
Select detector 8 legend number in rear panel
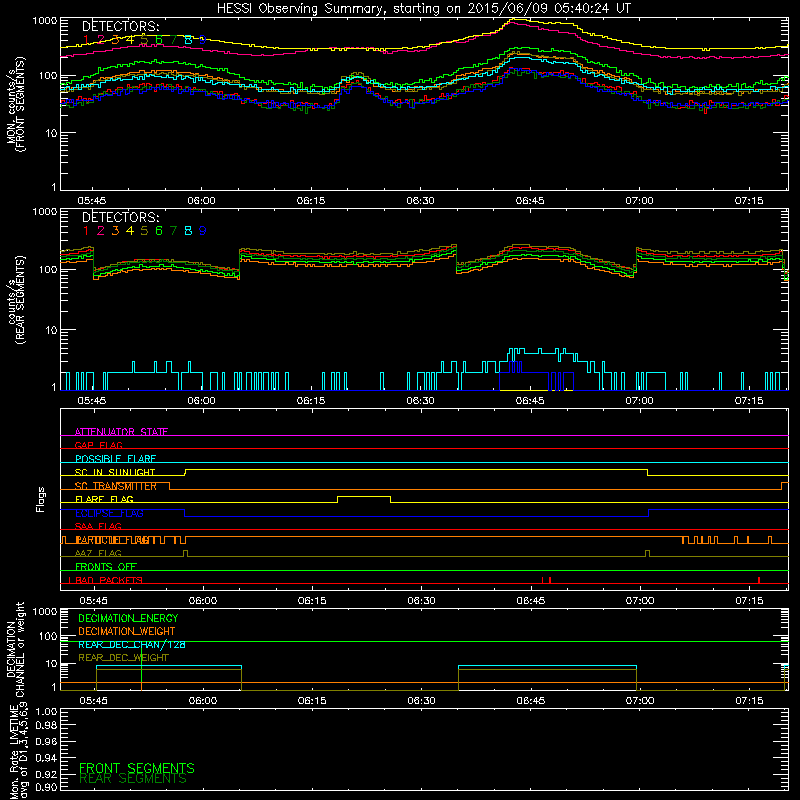[x=188, y=231]
